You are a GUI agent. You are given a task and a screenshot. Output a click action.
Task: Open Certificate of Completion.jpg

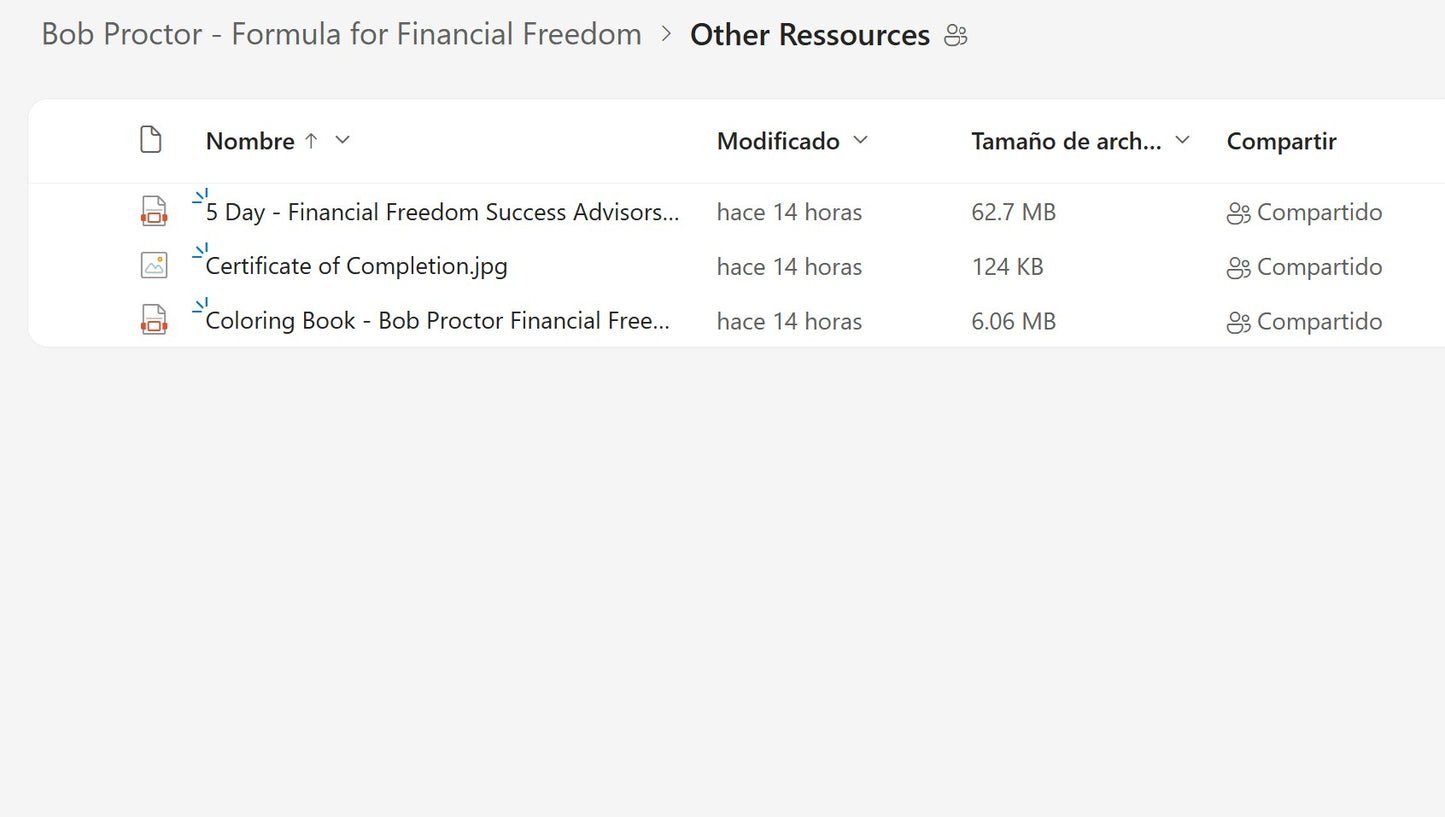tap(357, 266)
